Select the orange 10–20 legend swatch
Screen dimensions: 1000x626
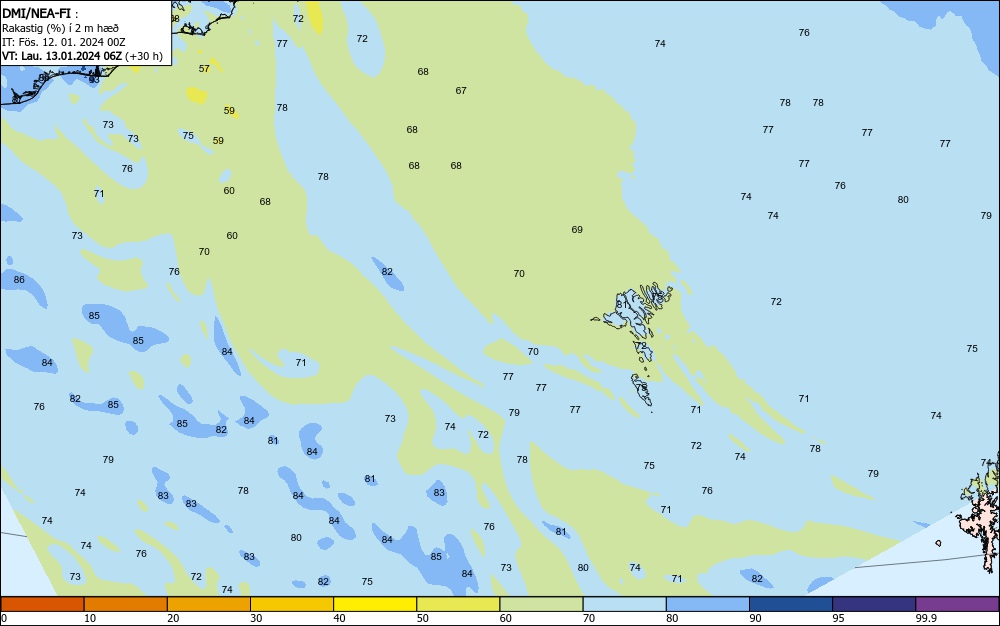pos(126,604)
